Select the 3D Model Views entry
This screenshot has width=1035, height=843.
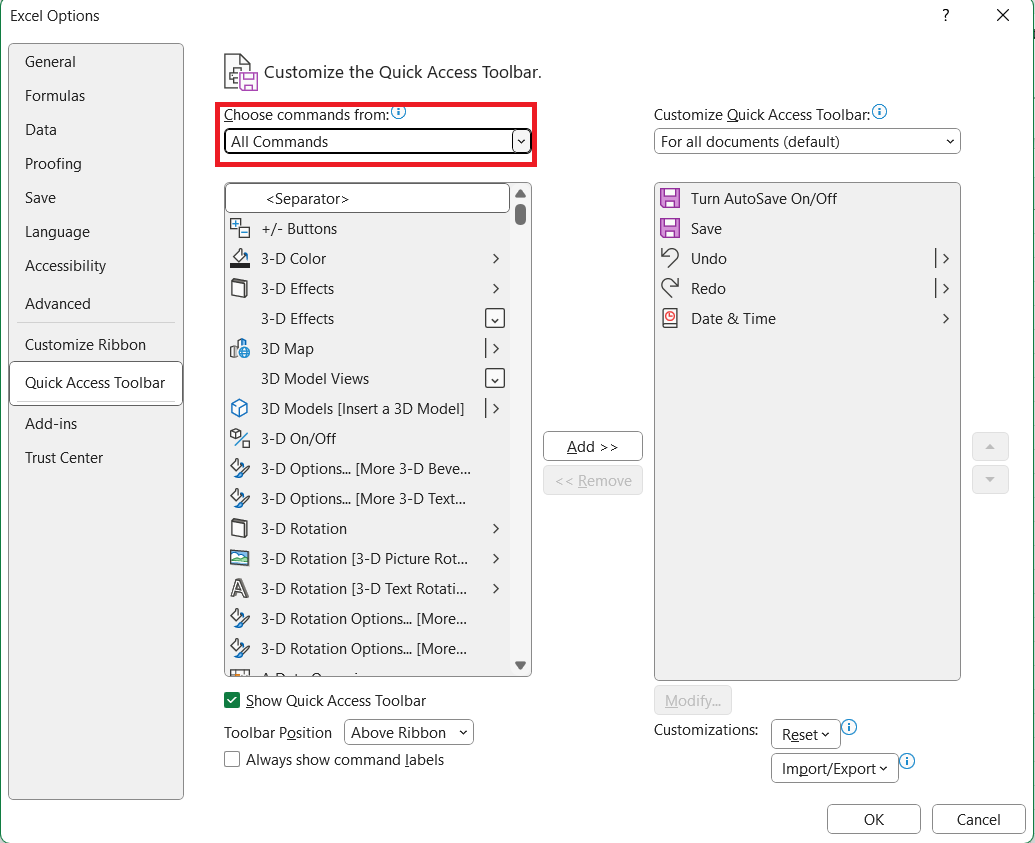click(368, 378)
